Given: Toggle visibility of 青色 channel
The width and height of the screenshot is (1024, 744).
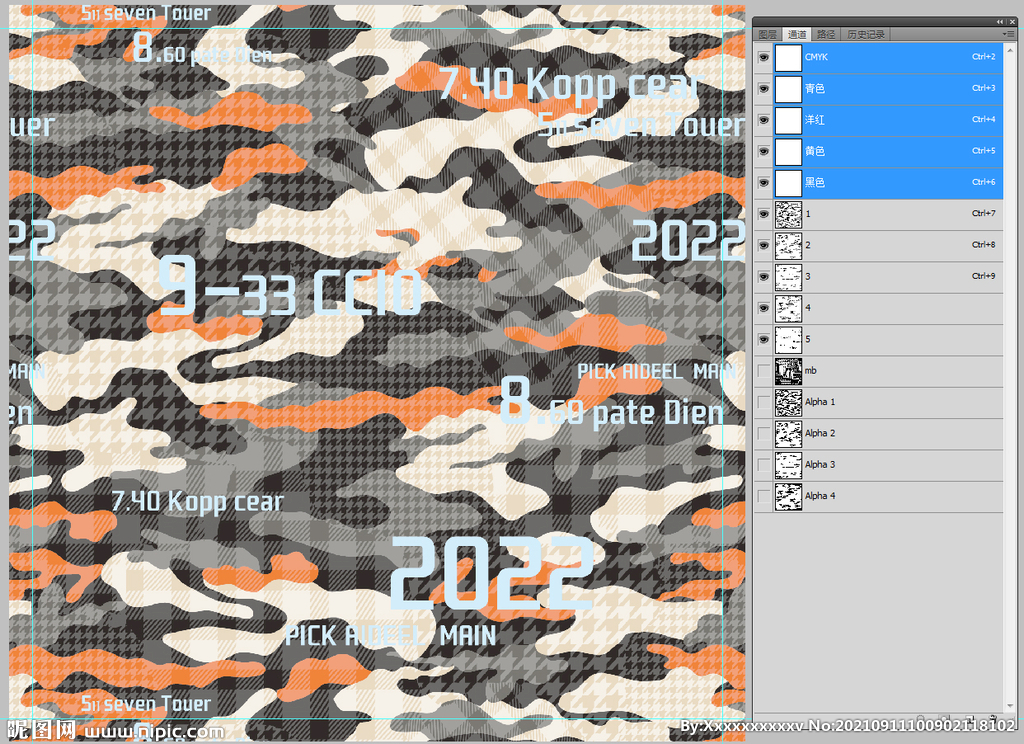Looking at the screenshot, I should click(764, 89).
